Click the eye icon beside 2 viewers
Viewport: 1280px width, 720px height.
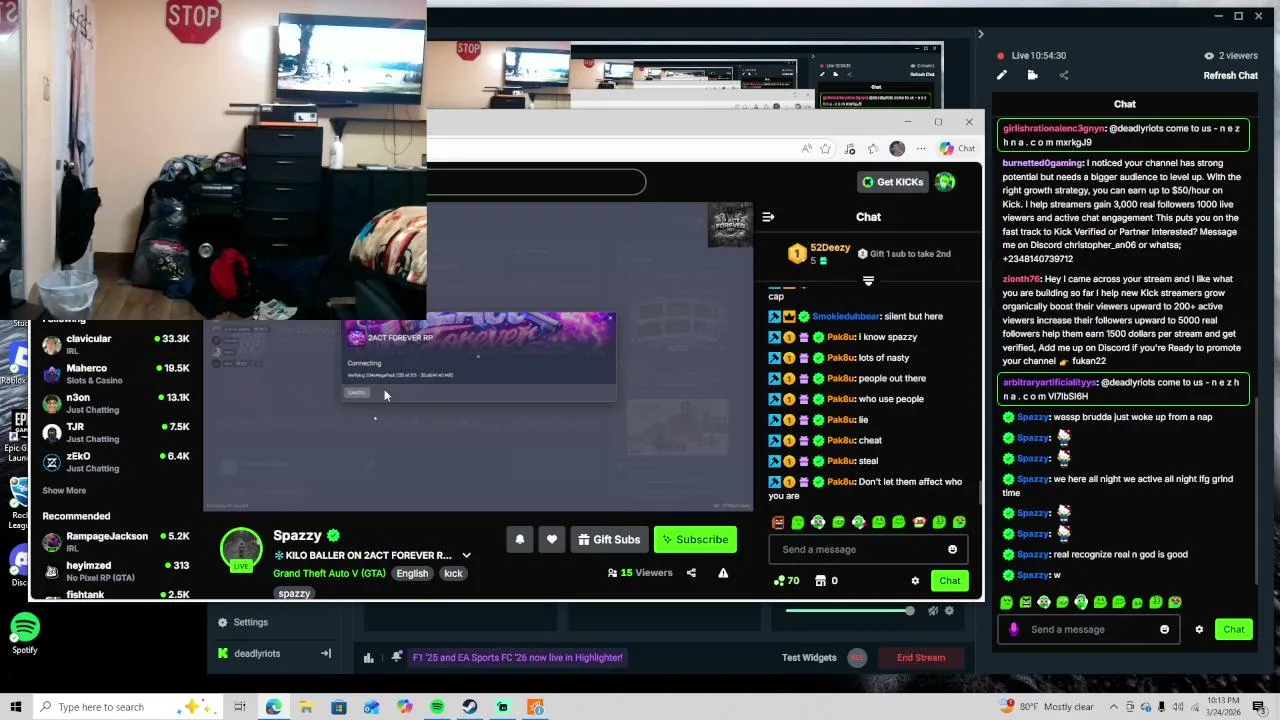pyautogui.click(x=1209, y=56)
